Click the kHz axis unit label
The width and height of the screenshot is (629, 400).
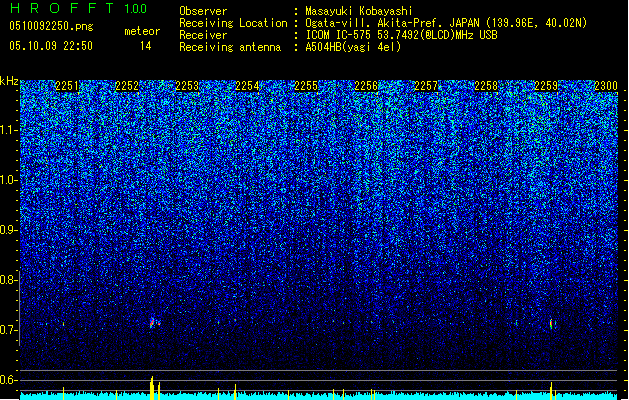9,81
